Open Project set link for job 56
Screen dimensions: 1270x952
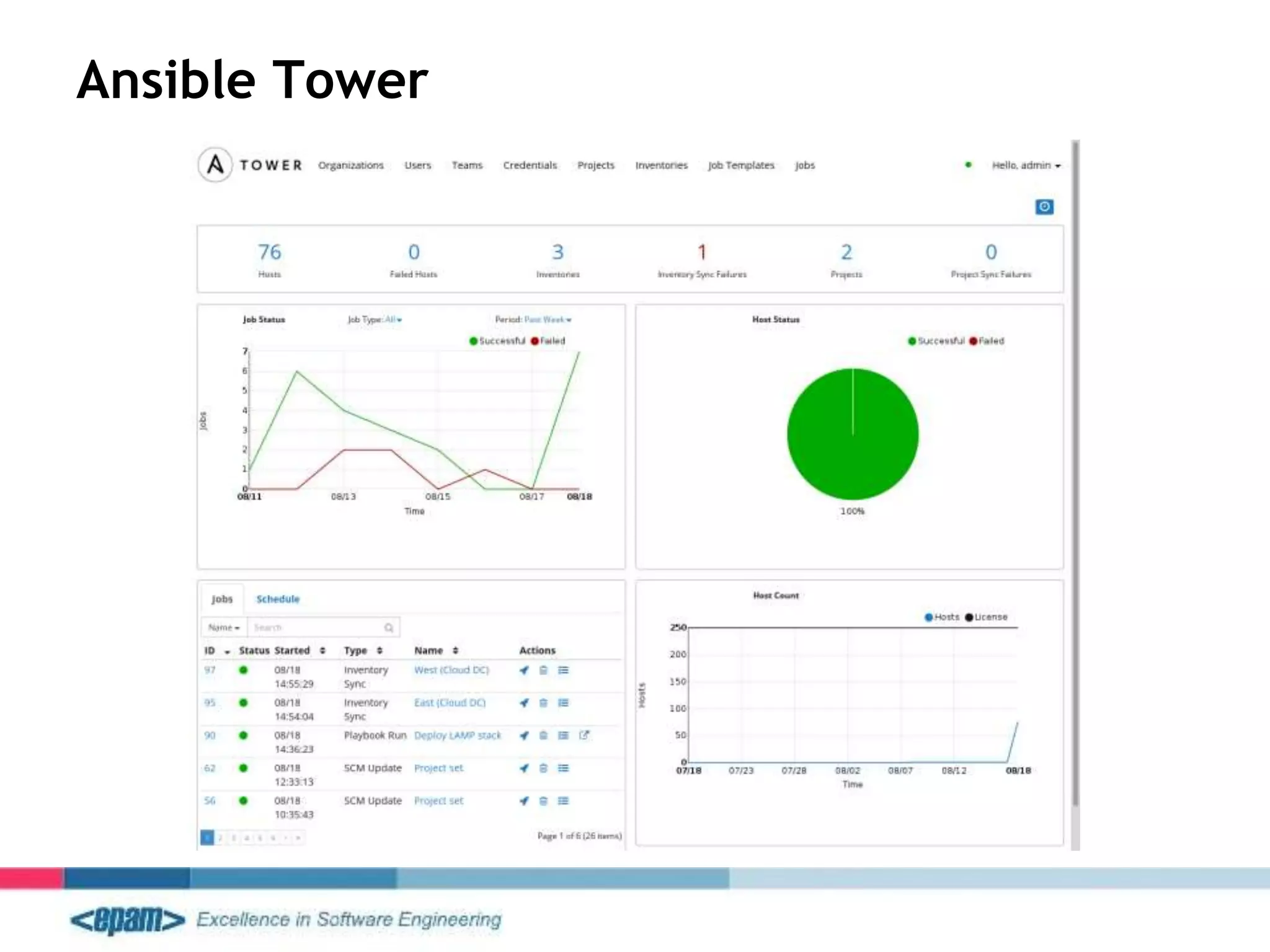(438, 801)
